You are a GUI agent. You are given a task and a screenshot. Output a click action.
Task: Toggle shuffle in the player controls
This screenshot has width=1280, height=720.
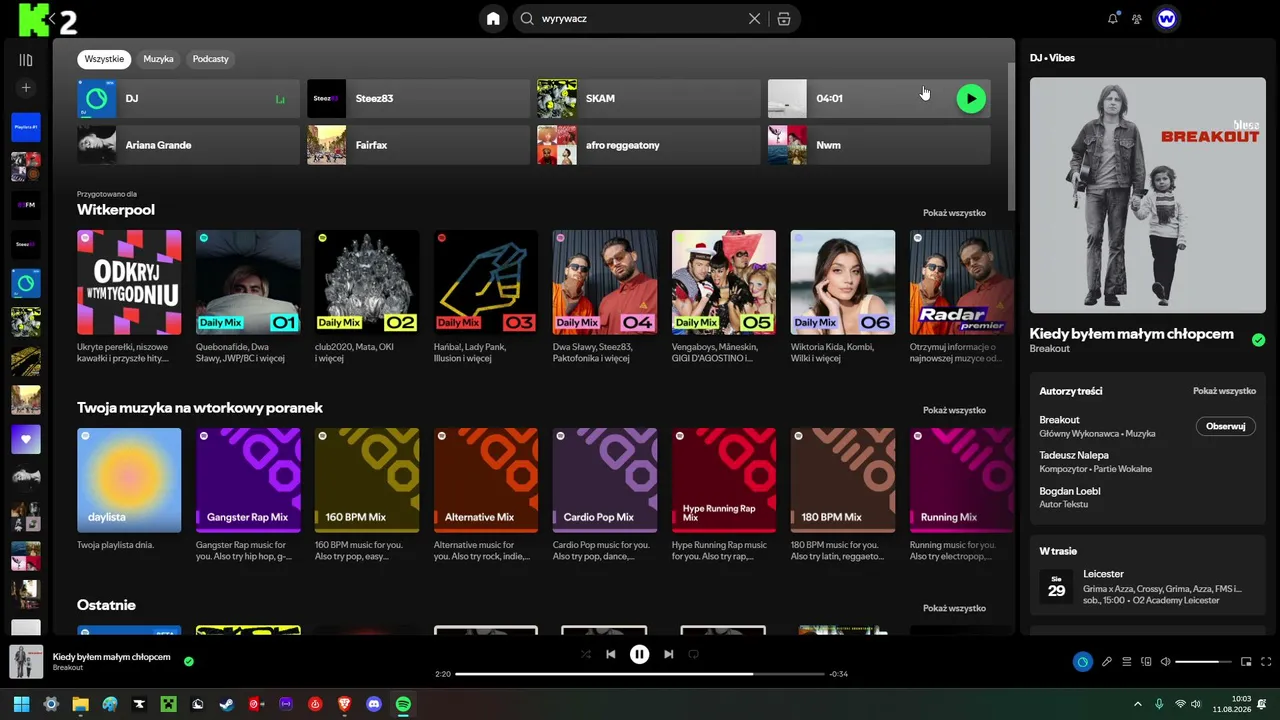(x=586, y=654)
